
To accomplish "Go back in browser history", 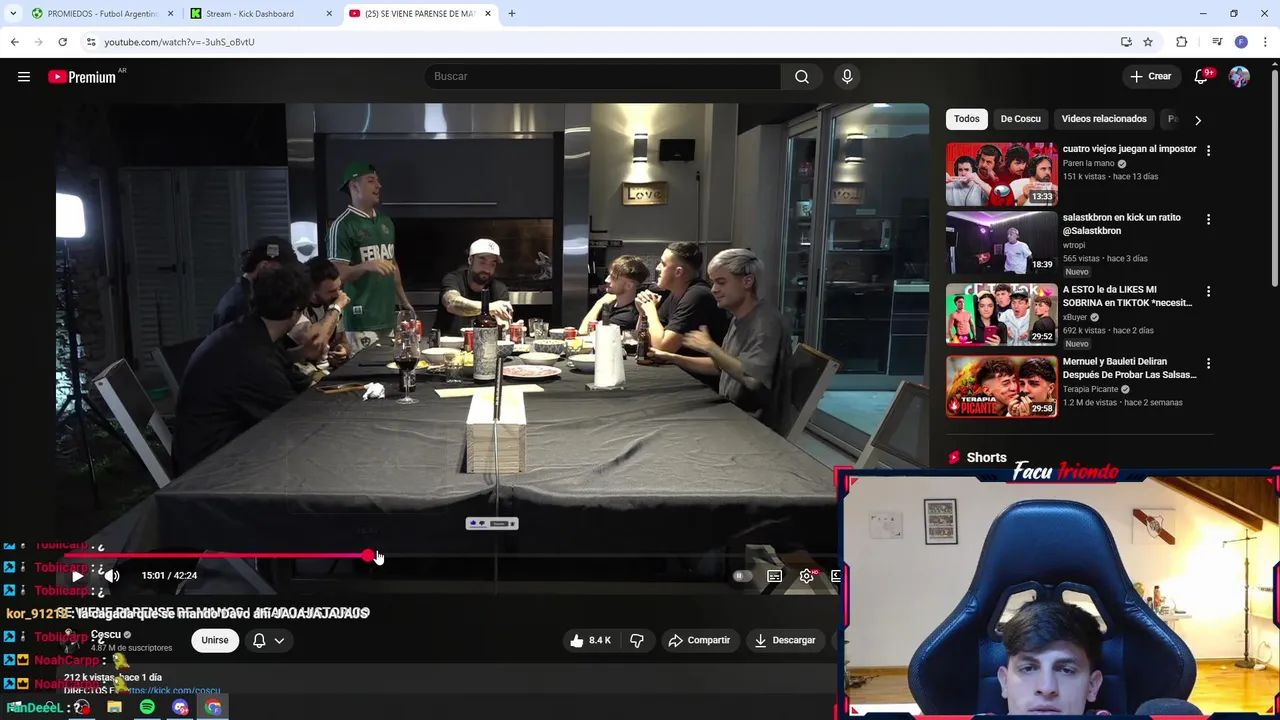I will tap(14, 42).
